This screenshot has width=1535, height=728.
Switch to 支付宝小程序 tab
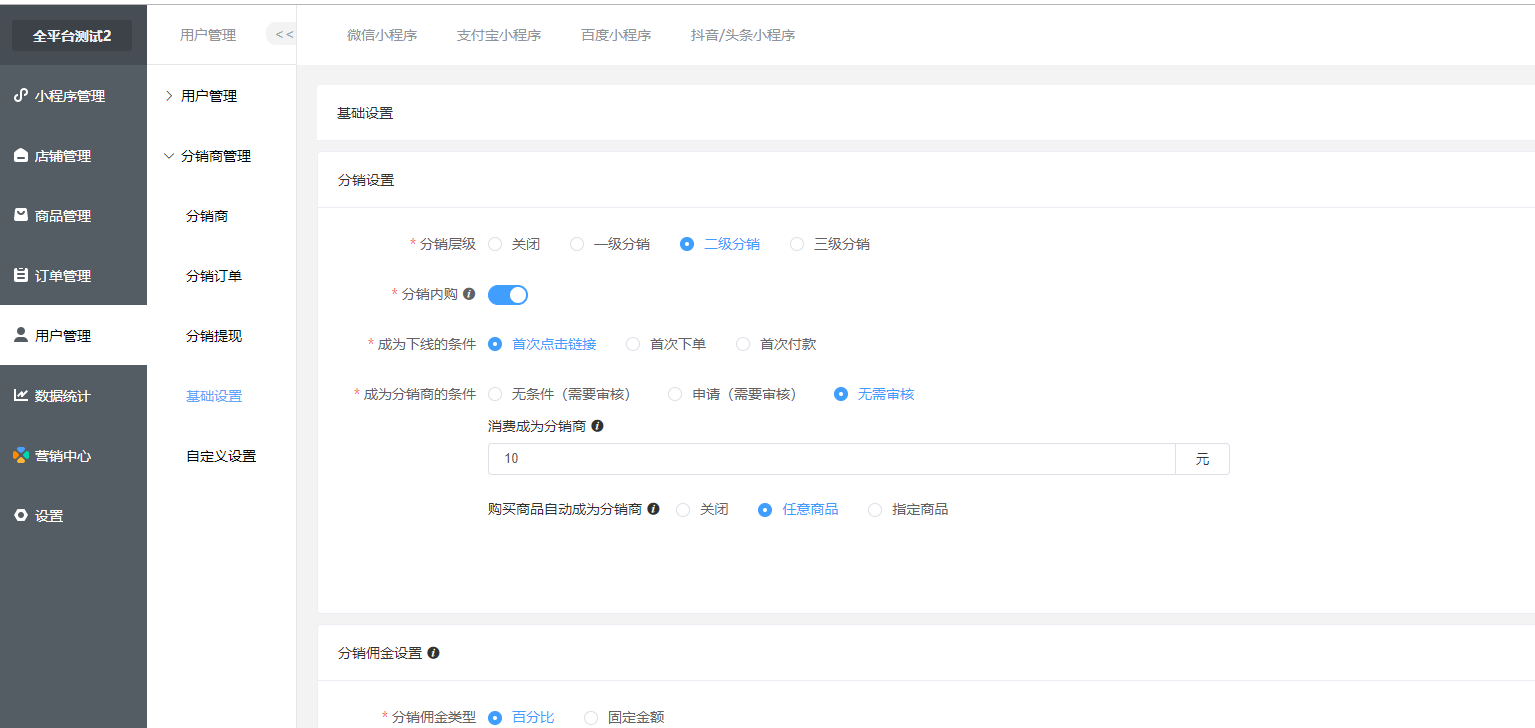[499, 35]
